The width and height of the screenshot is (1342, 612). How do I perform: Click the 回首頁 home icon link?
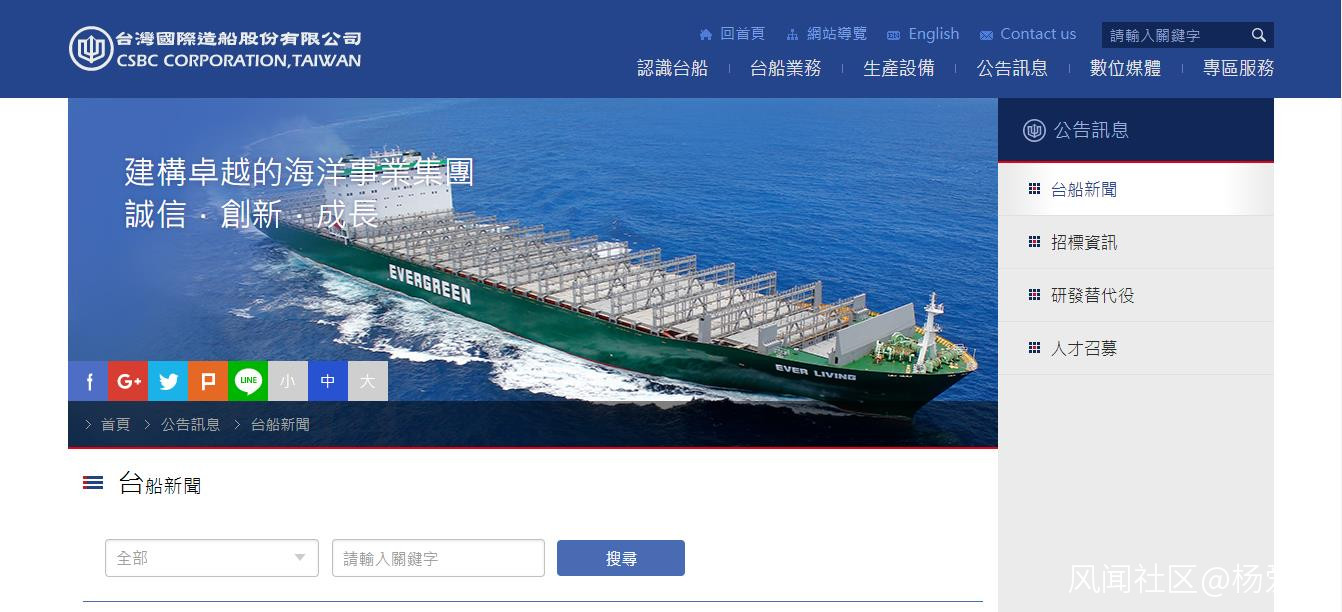point(732,34)
